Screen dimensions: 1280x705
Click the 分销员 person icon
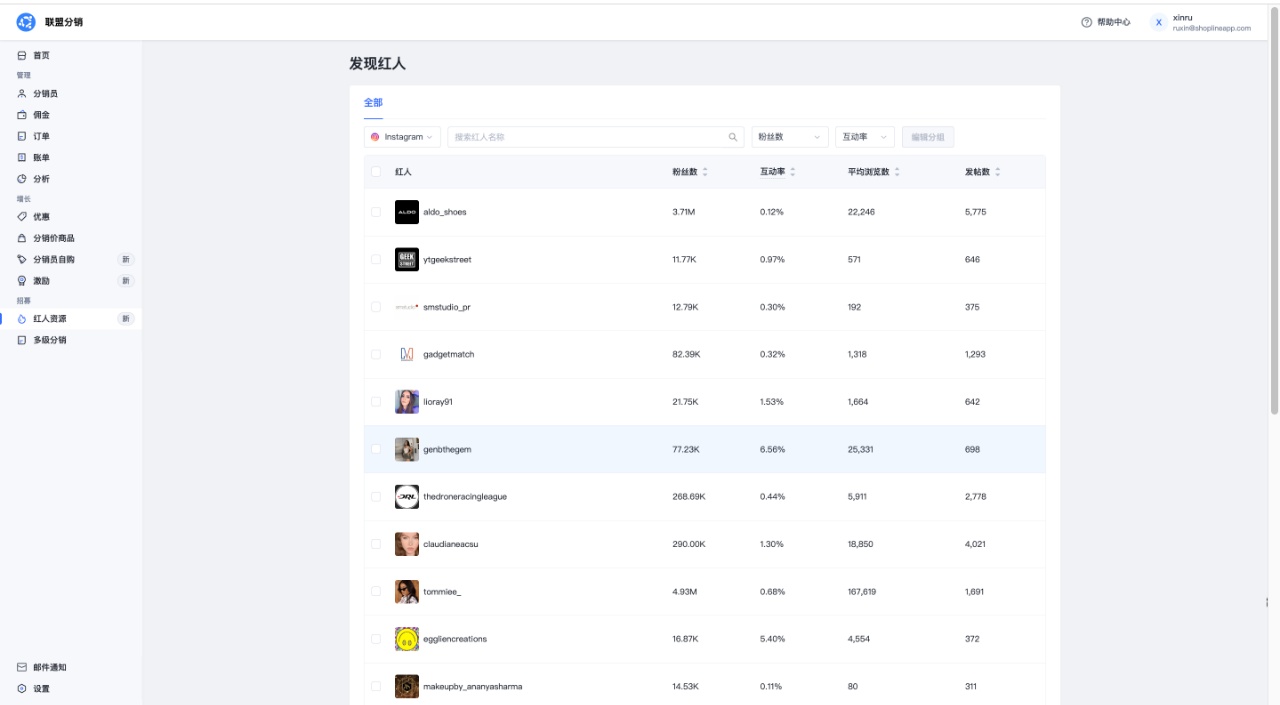(22, 94)
